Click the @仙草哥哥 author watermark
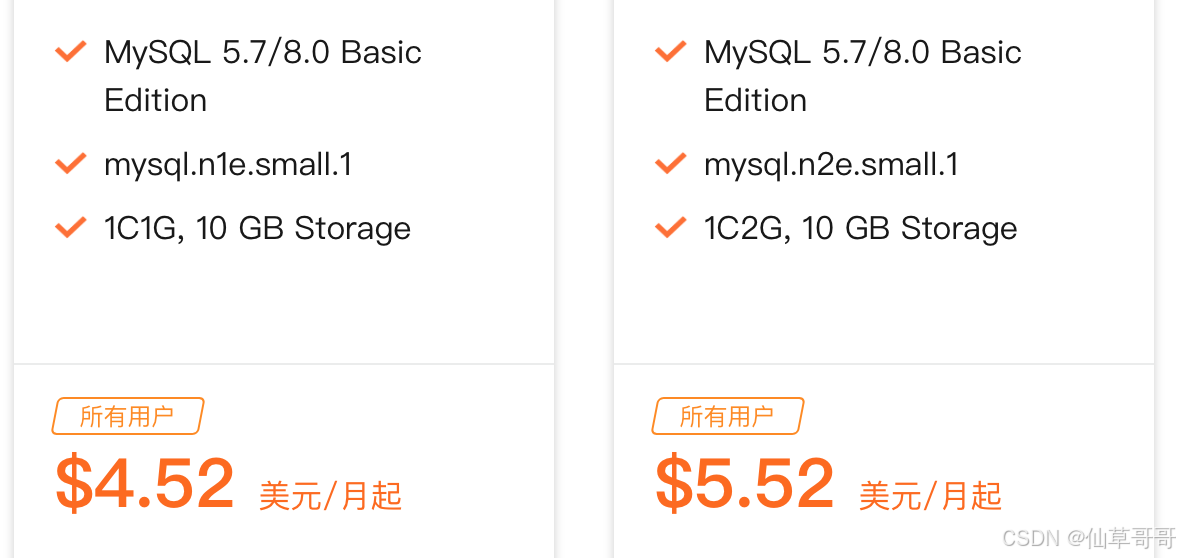Screen dimensions: 1180x558 1120,538
